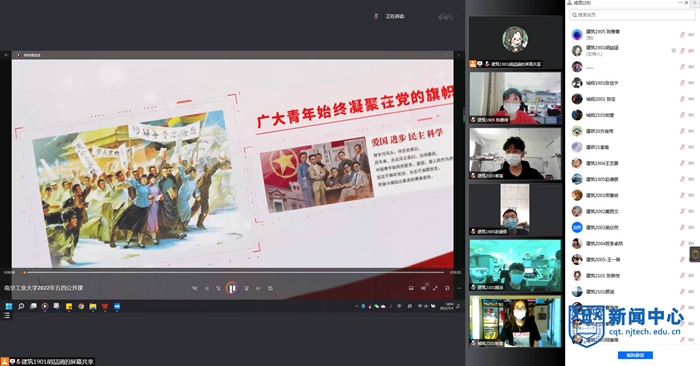The width and height of the screenshot is (700, 366).
Task: Skip to the next track in the player
Action: pos(258,288)
